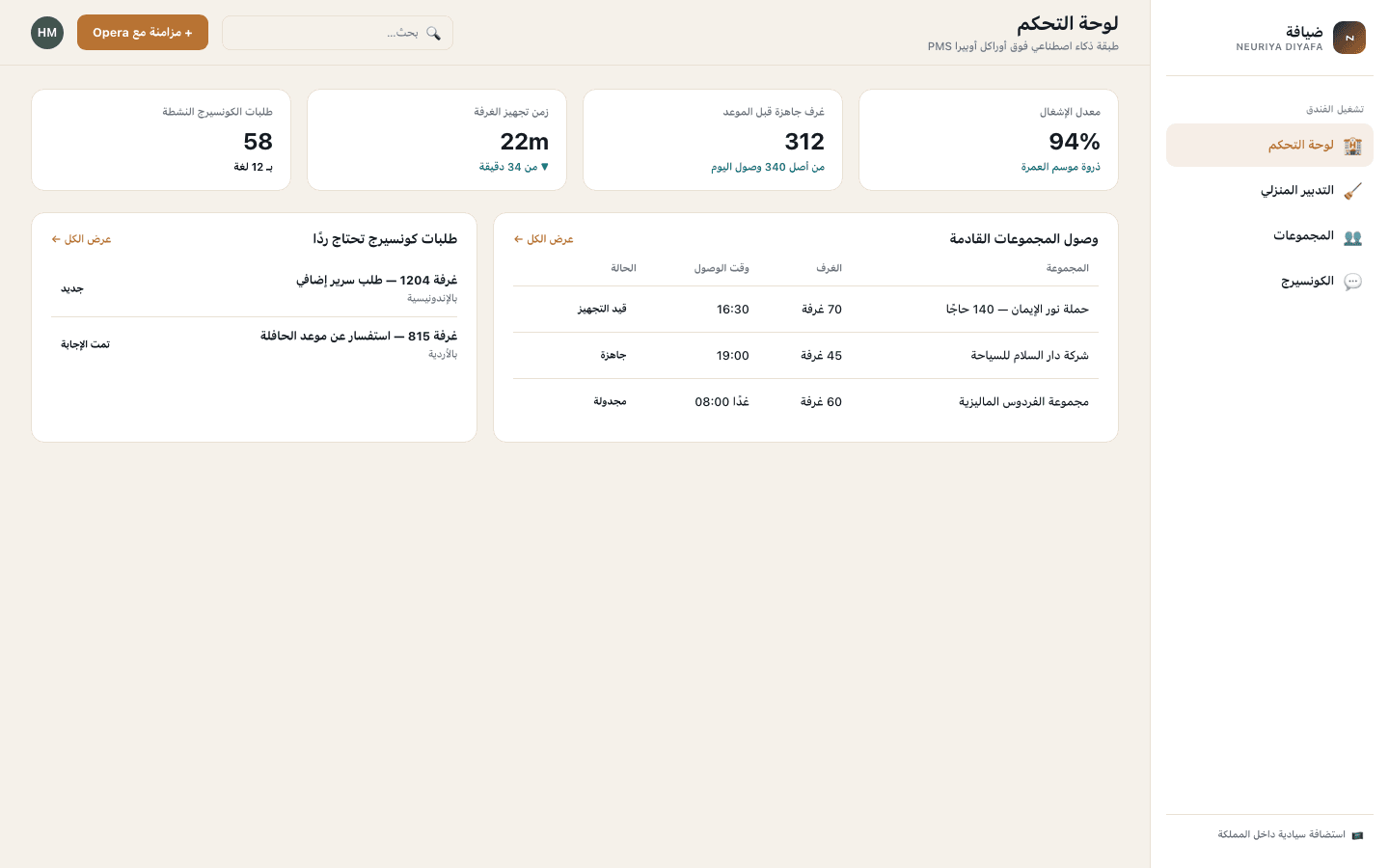Select لوحة التحكم sidebar item

tap(1269, 146)
